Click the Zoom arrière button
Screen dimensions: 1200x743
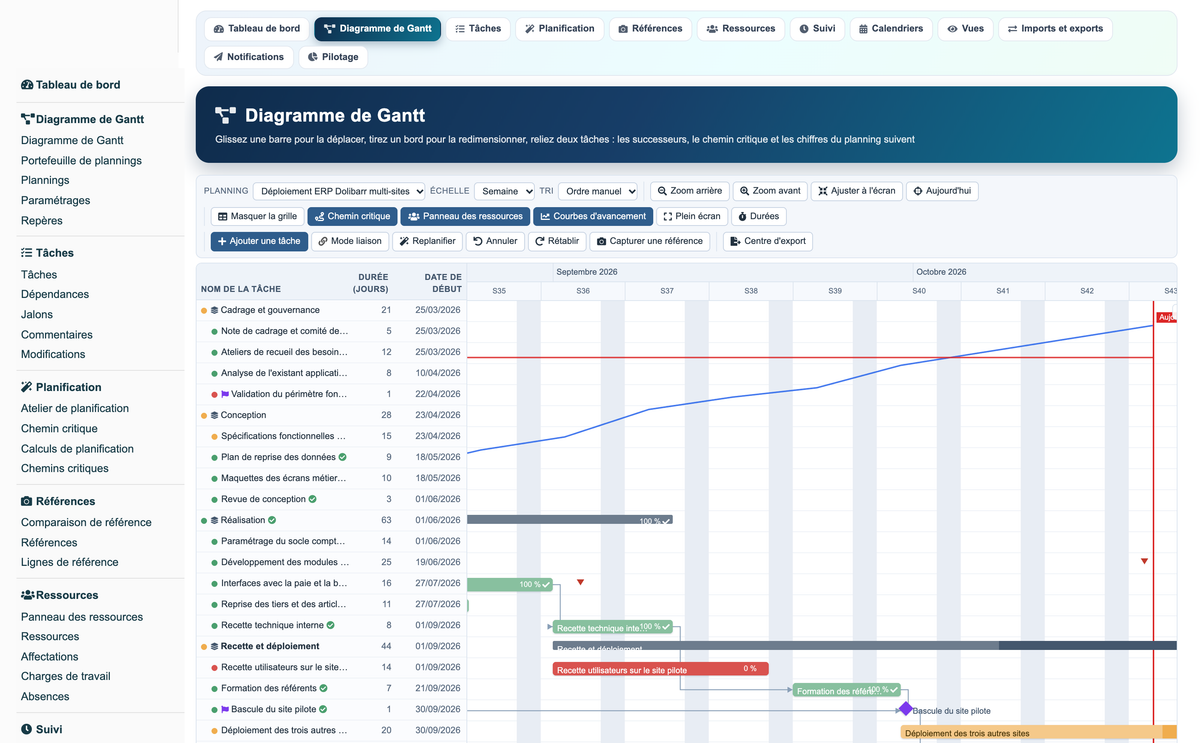click(x=689, y=191)
